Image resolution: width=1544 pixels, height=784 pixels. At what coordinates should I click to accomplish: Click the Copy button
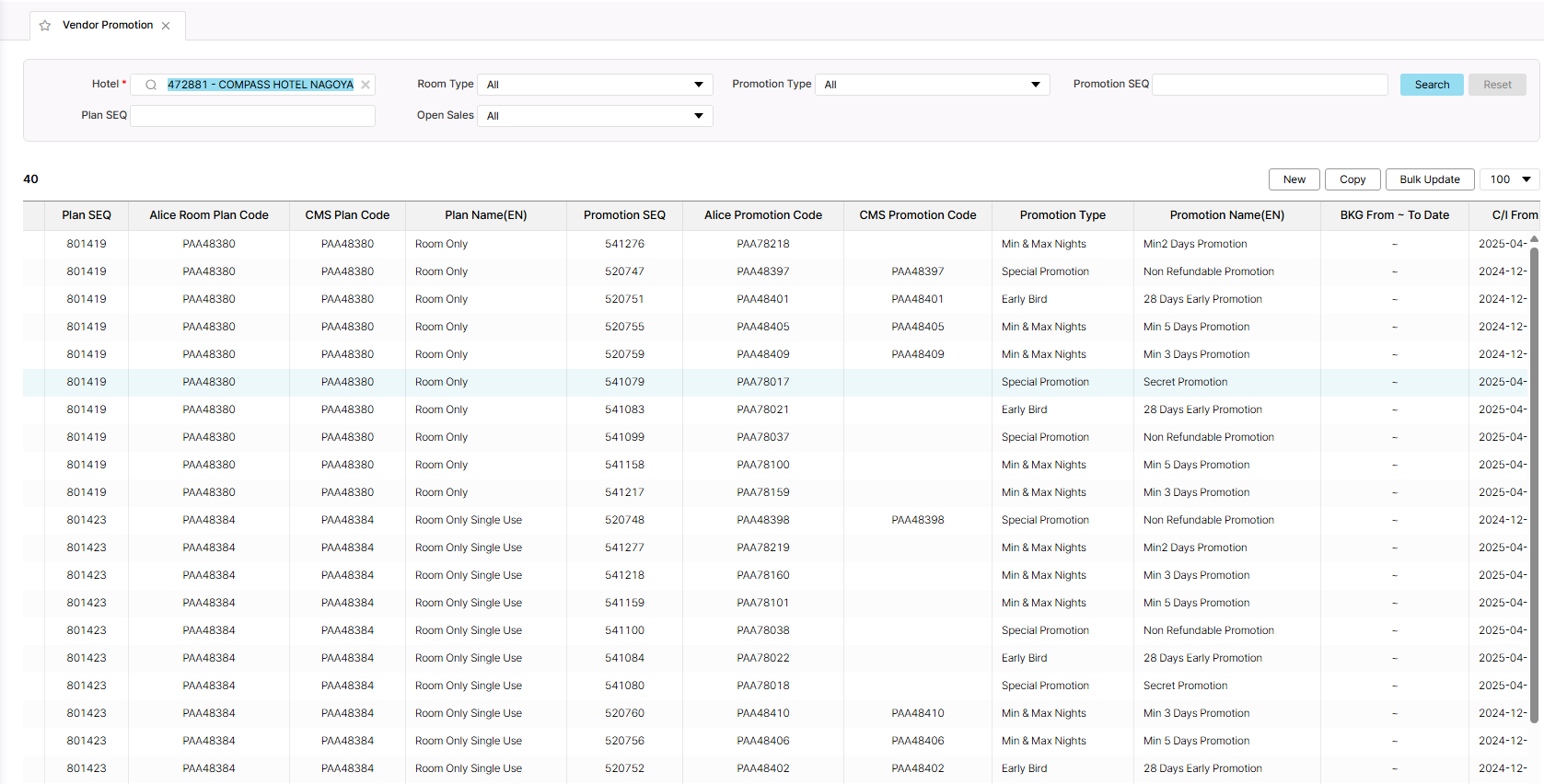(x=1352, y=179)
